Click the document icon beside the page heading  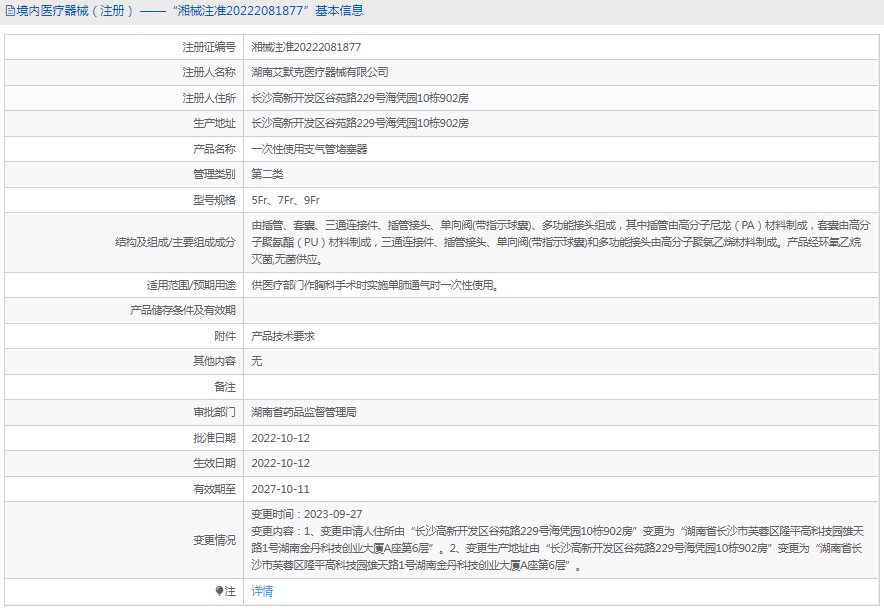tap(10, 11)
